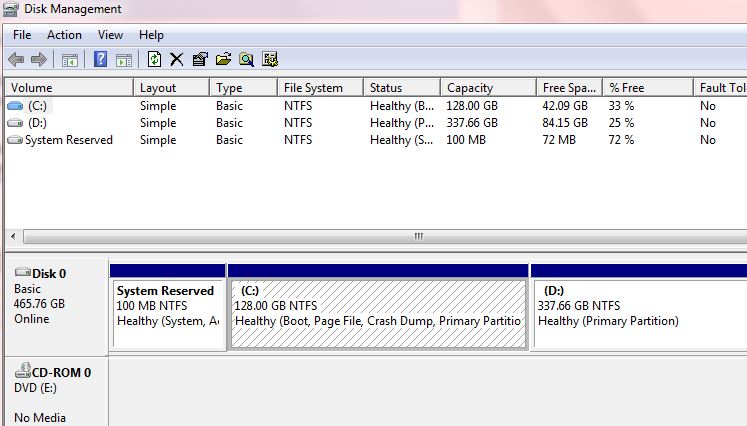The width and height of the screenshot is (747, 426).
Task: Open the Properties toolbar icon
Action: 200,60
